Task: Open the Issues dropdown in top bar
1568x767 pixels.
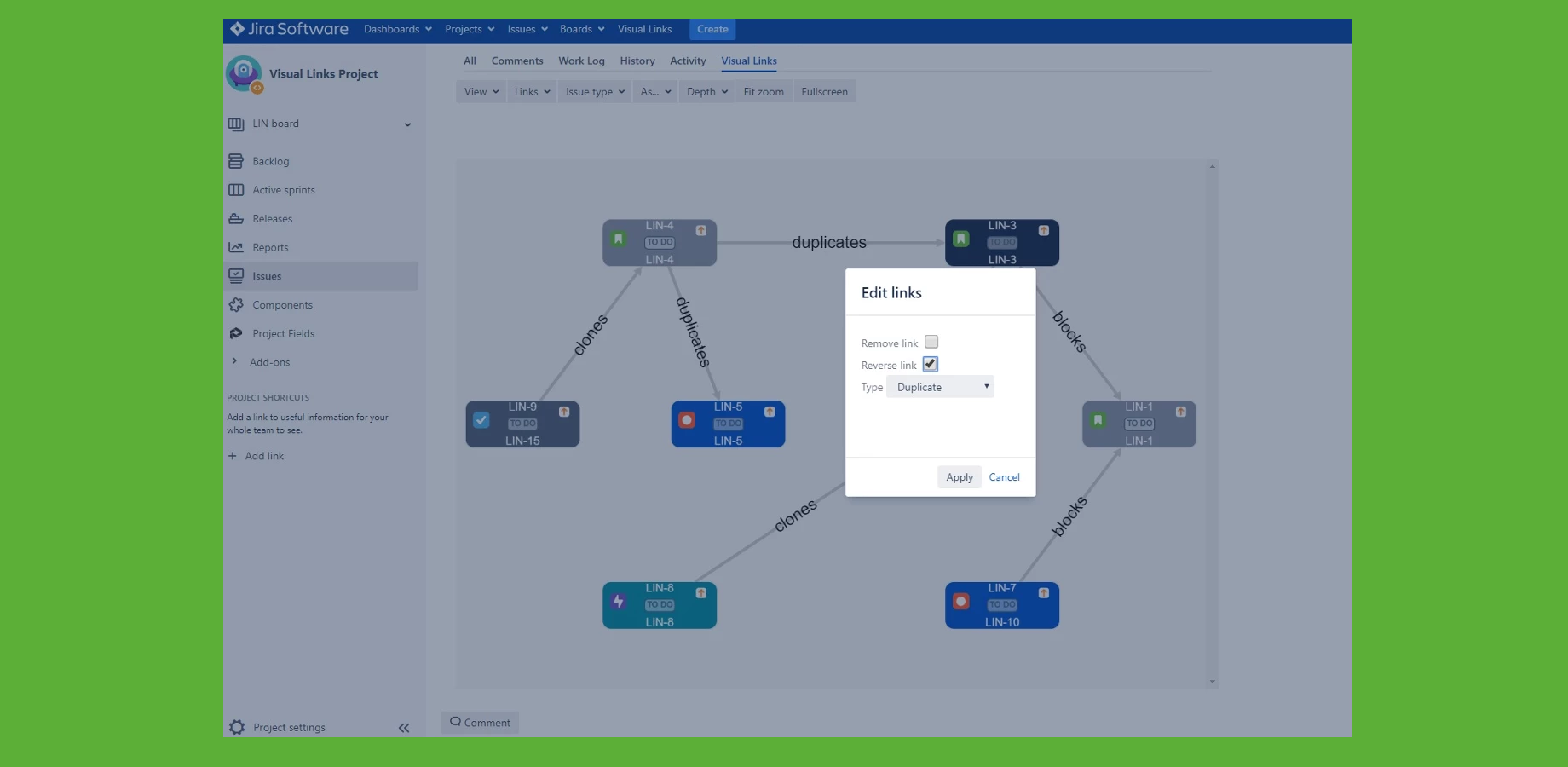Action: [x=527, y=29]
